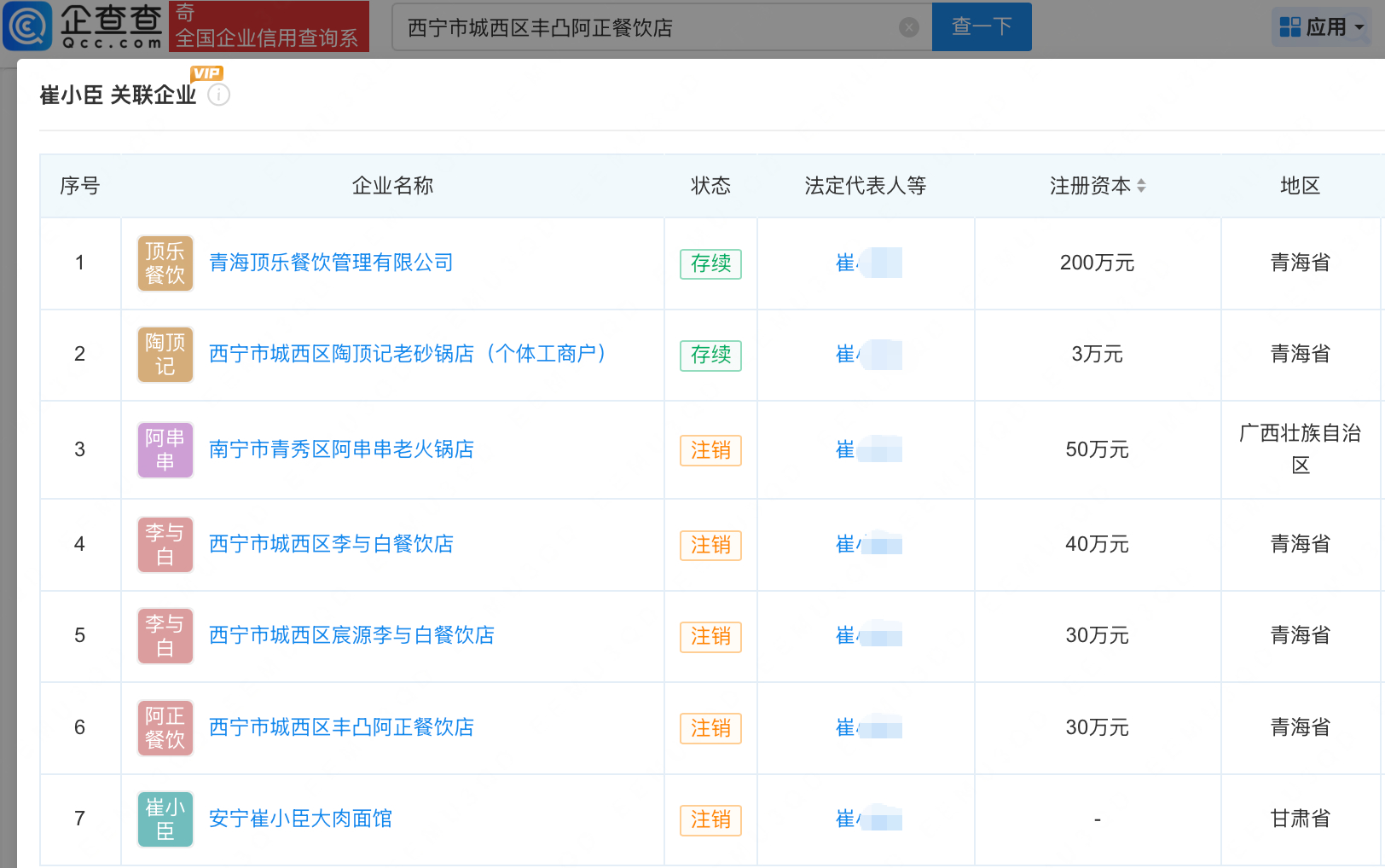This screenshot has height=868, width=1385.
Task: Click the 阿正餐饮 company logo tile
Action: pos(165,728)
